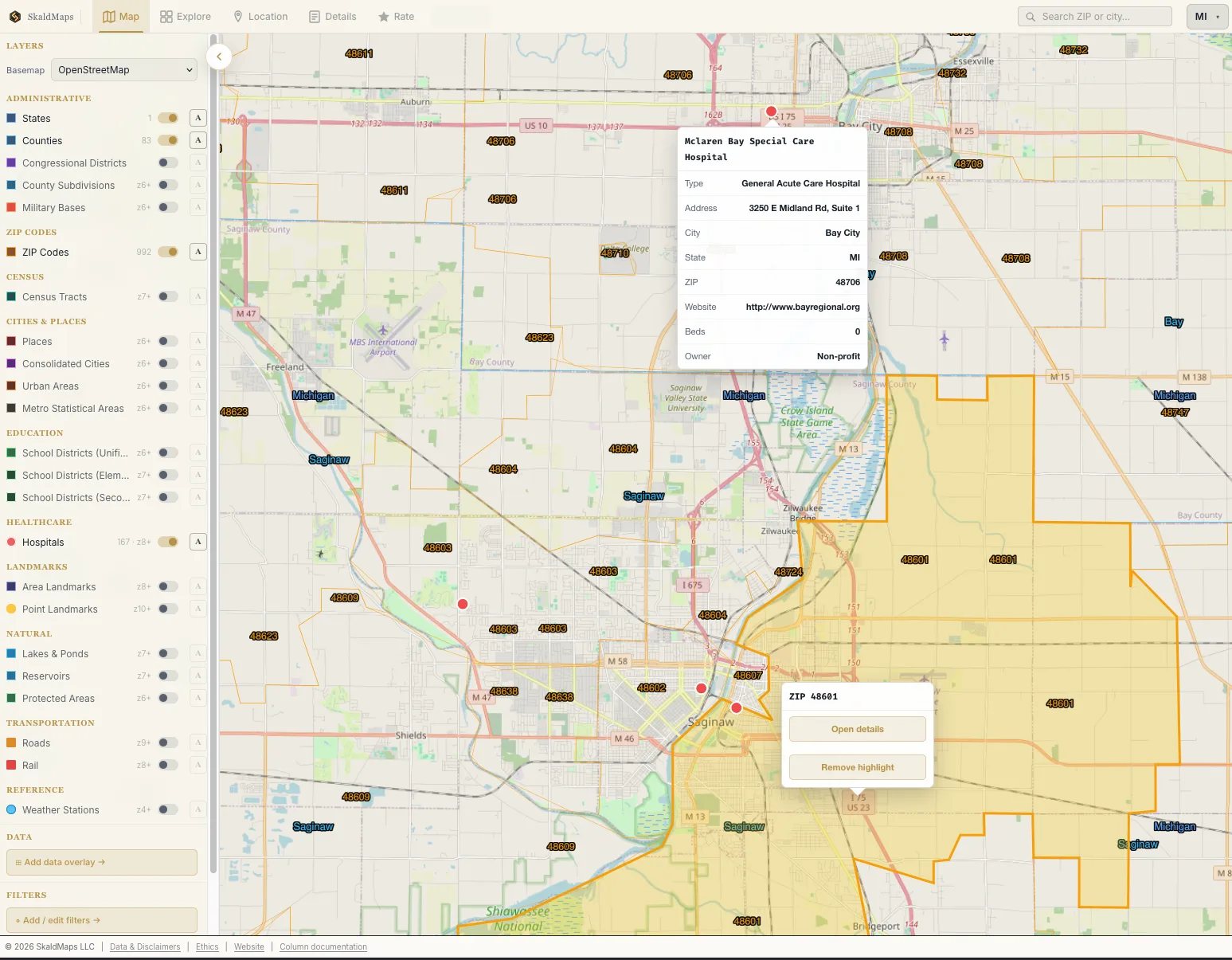Click label 'A' button for Point Landmarks
1232x960 pixels.
coord(198,609)
